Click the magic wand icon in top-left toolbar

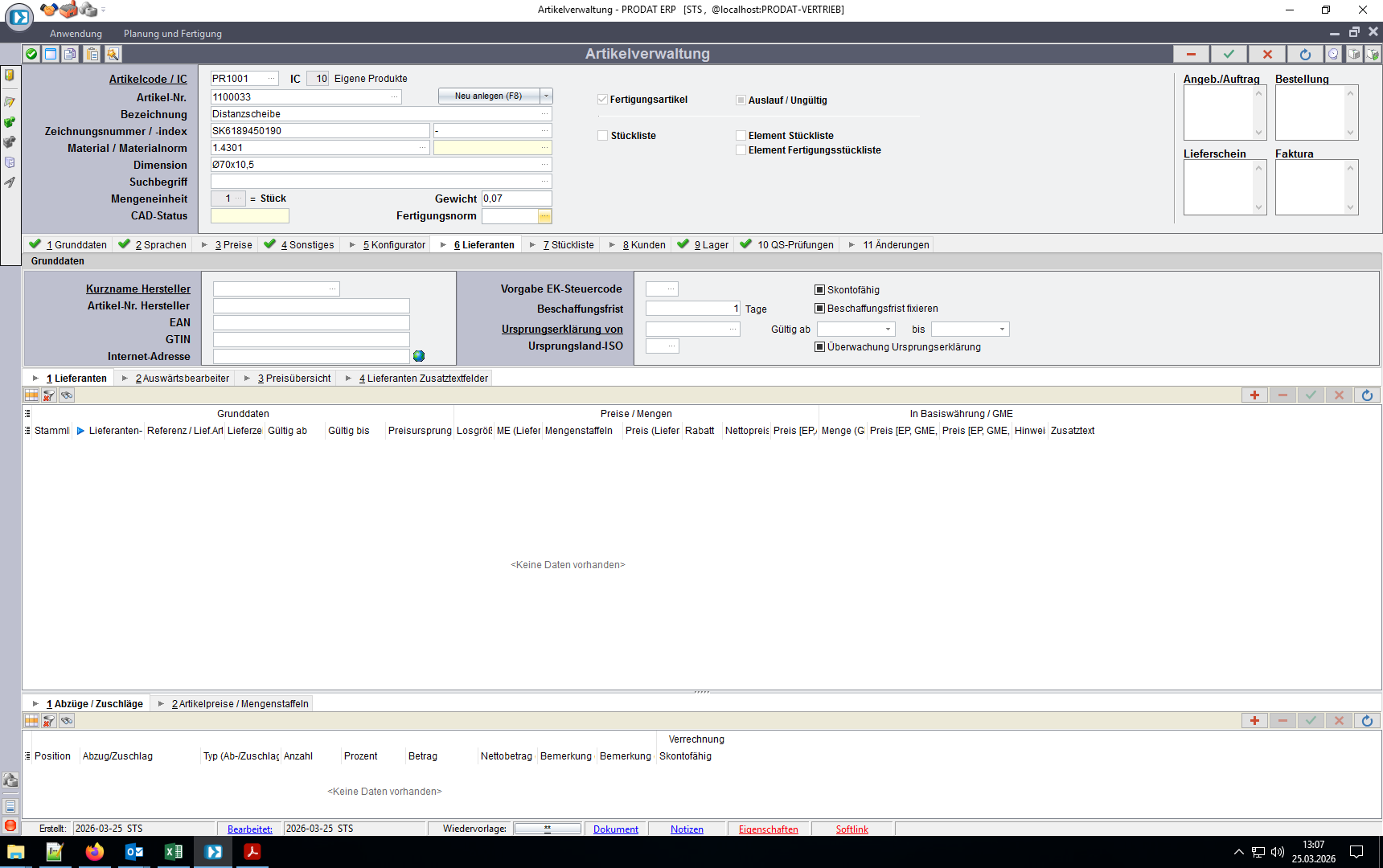[x=113, y=54]
